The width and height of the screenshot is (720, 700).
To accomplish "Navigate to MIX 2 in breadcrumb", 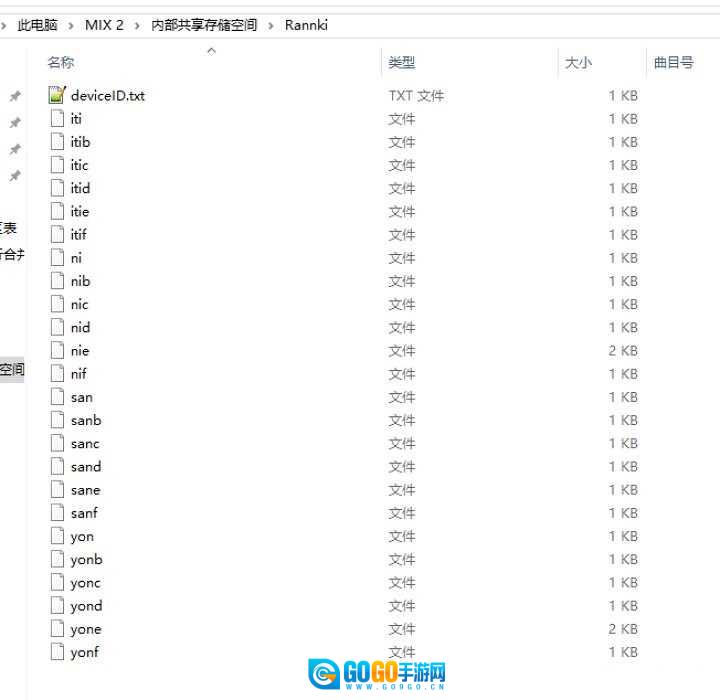I will point(104,25).
